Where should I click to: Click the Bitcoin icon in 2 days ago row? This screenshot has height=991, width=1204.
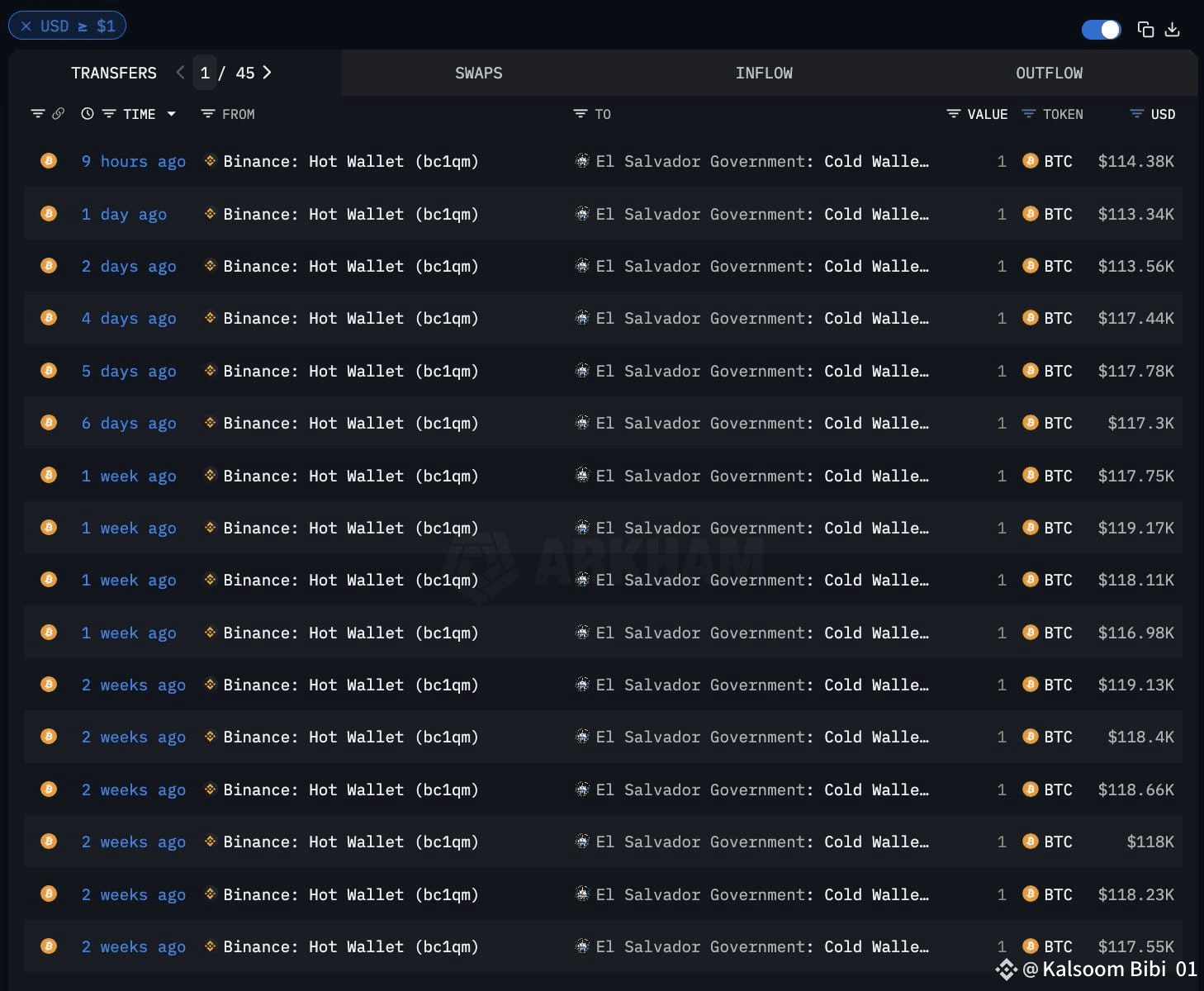tap(49, 265)
